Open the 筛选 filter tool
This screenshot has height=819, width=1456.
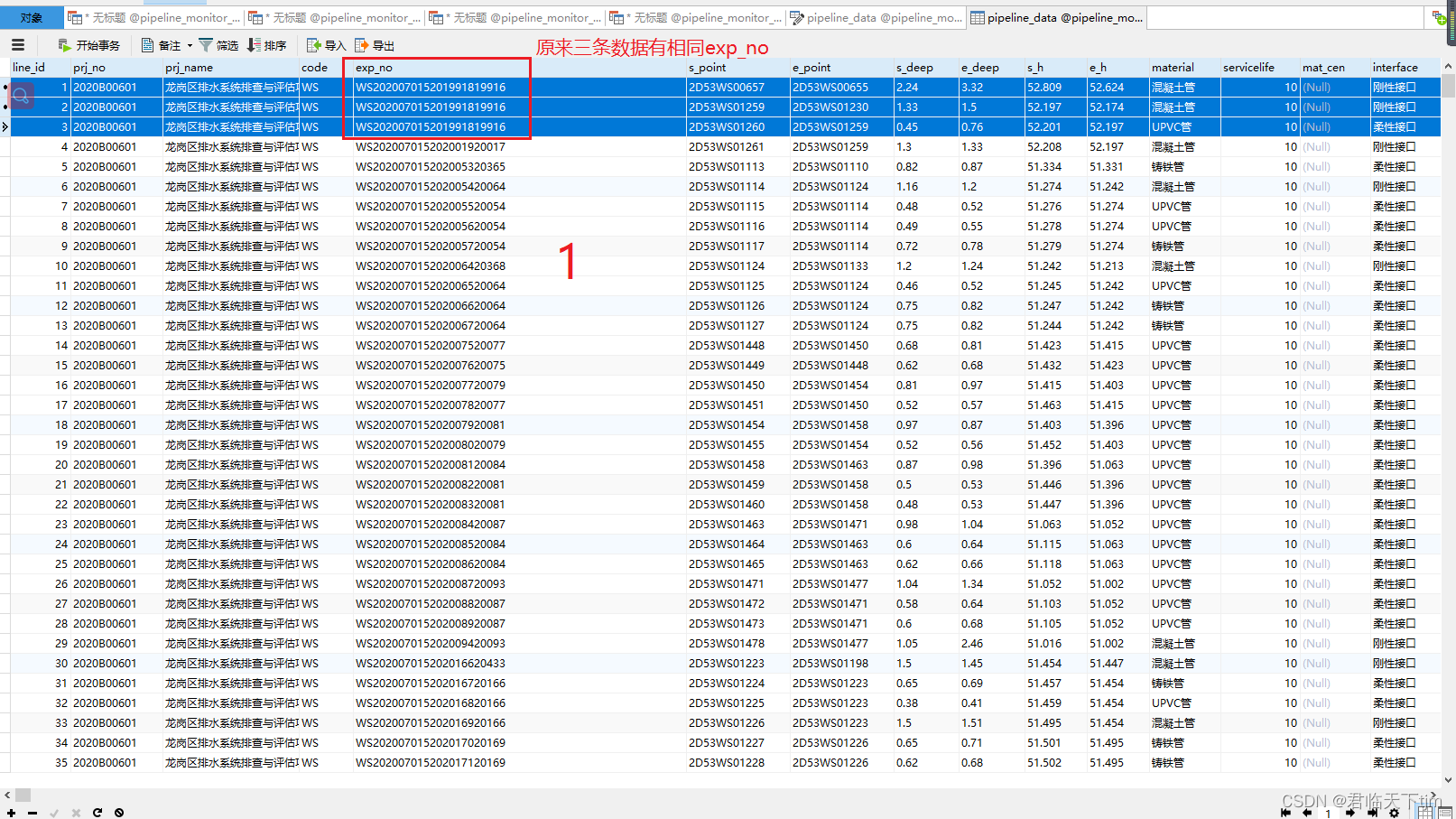218,45
